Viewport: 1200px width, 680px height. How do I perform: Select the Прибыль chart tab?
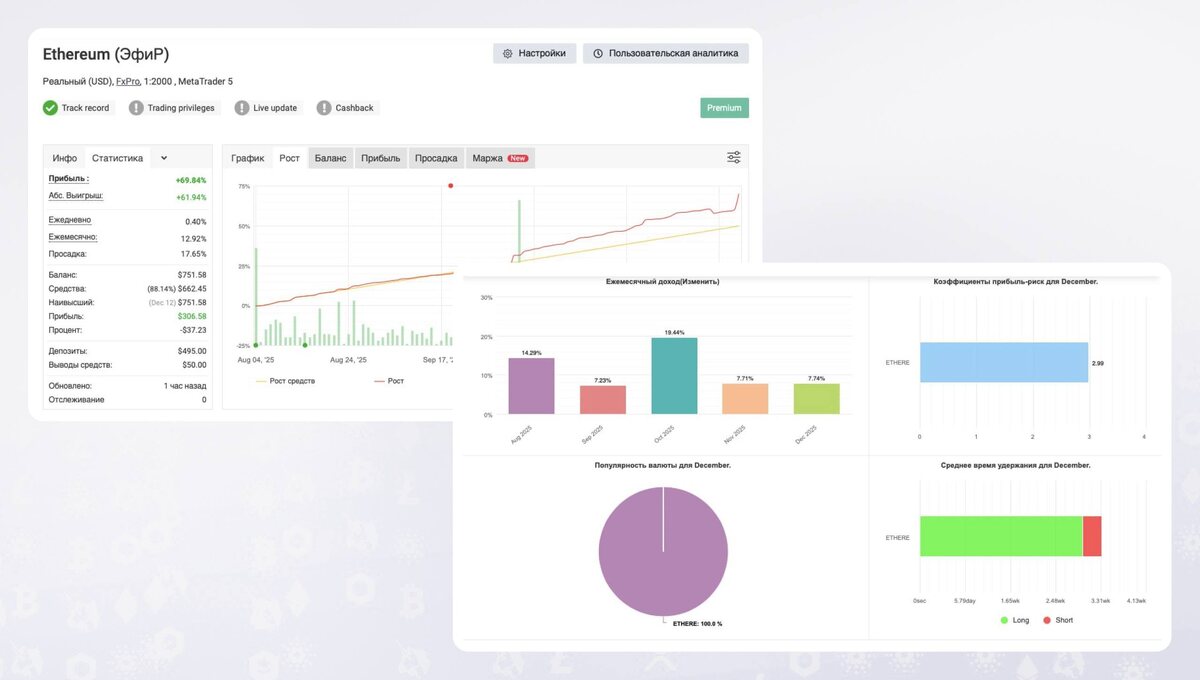pyautogui.click(x=380, y=158)
